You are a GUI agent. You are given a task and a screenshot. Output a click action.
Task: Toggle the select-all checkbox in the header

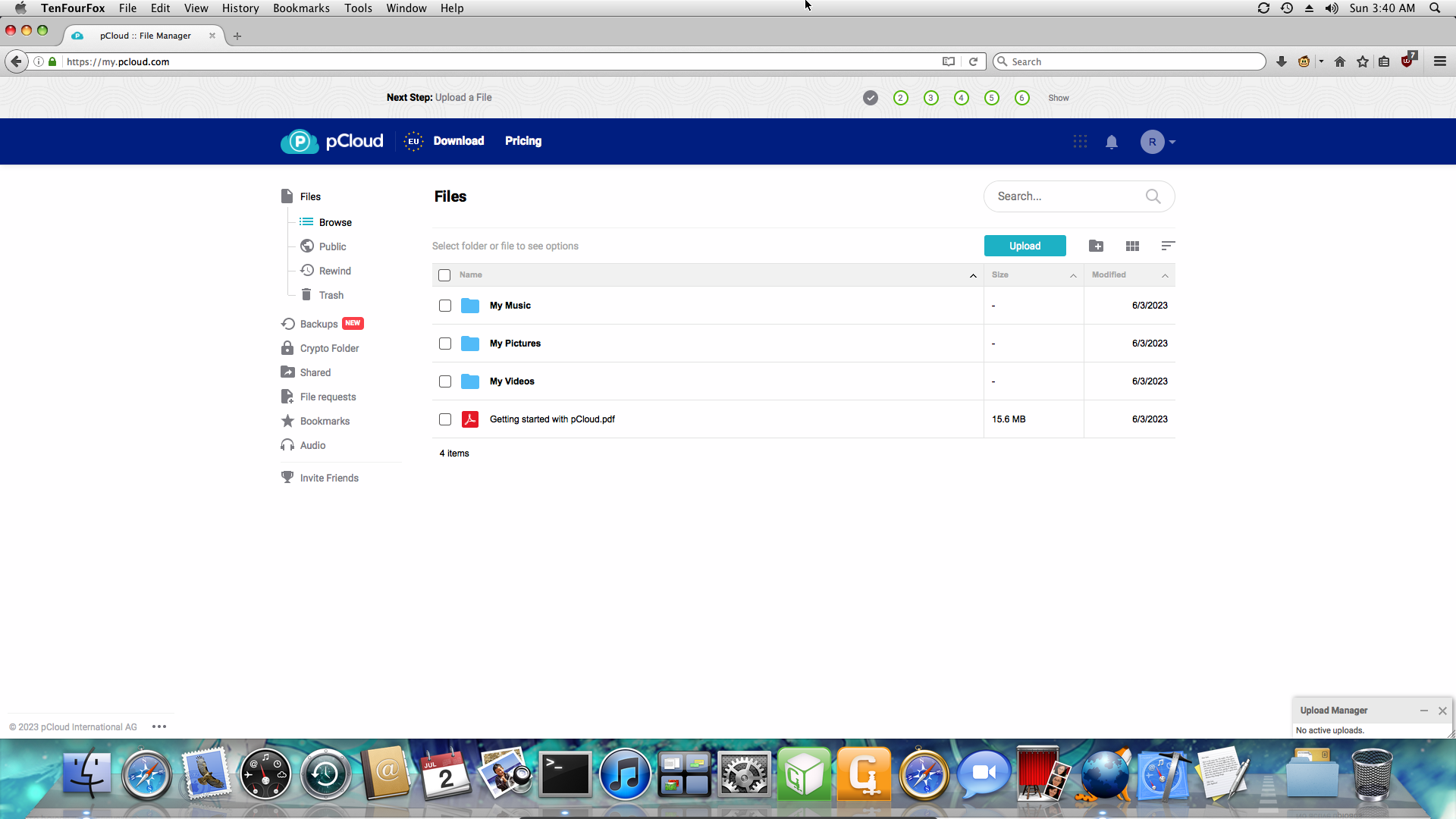pos(444,275)
